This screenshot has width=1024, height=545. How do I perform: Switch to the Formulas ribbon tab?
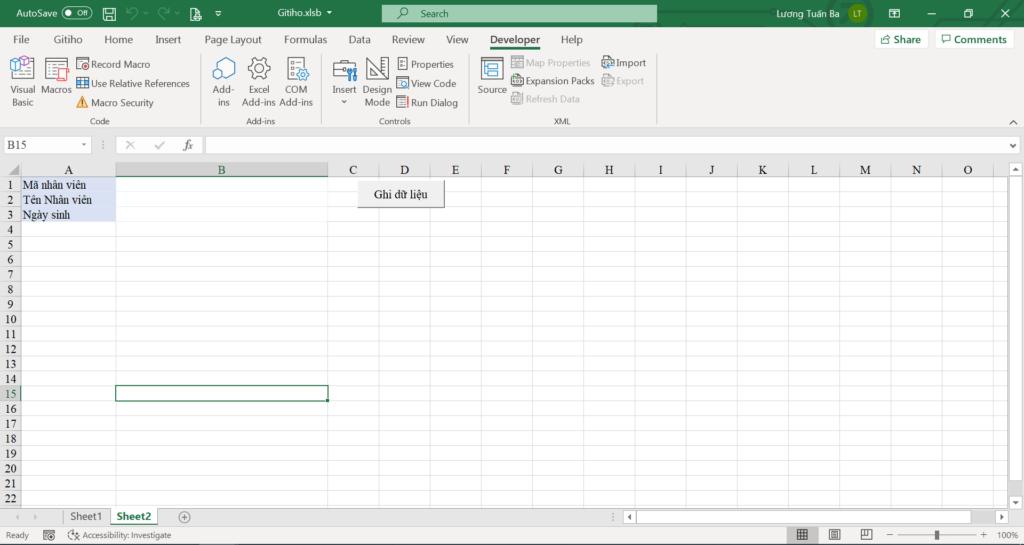point(305,40)
